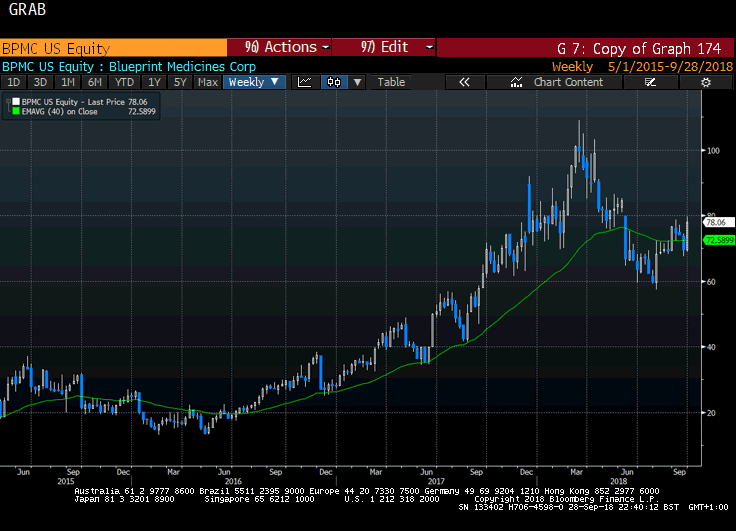
Task: Click white BPMC Last Price legend marker
Action: tap(15, 102)
